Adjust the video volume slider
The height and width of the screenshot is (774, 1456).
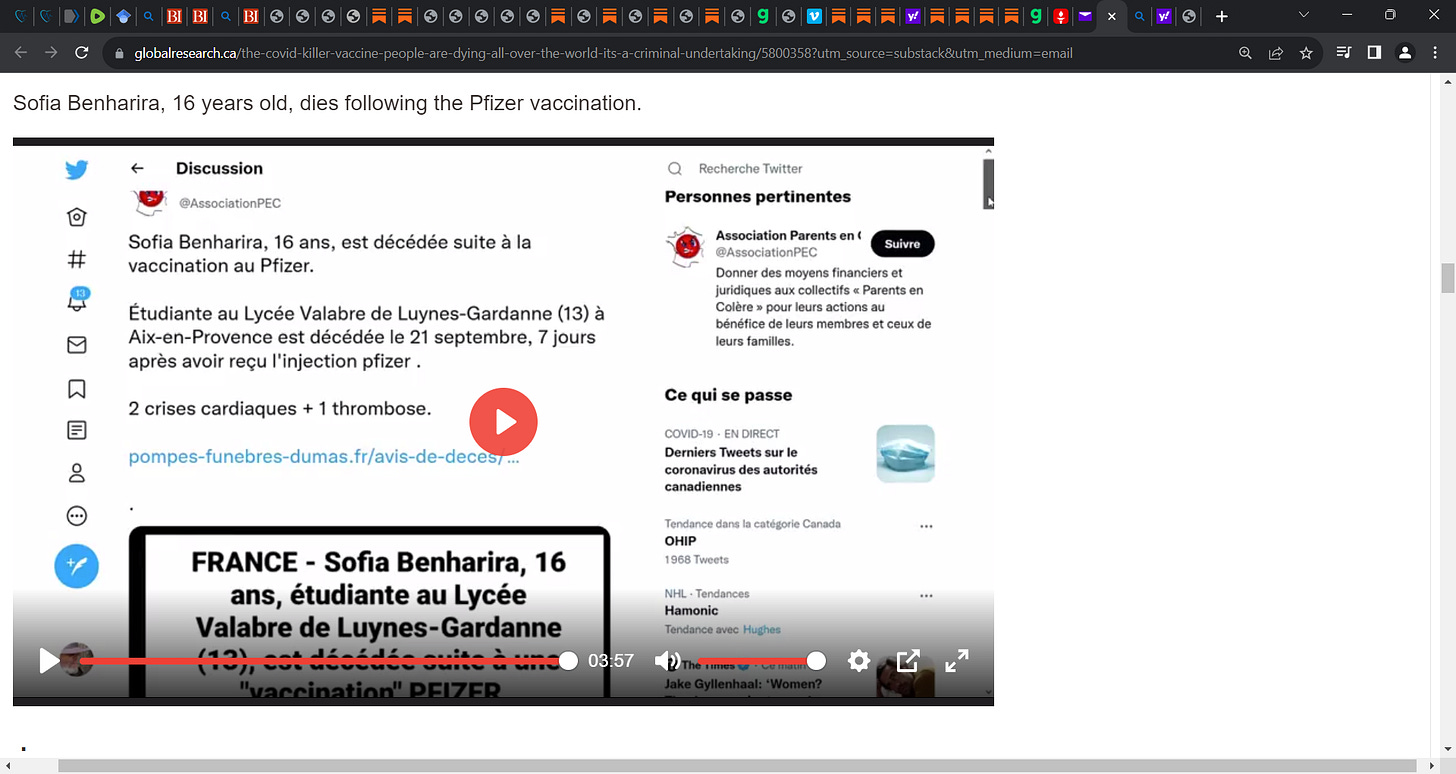[761, 660]
